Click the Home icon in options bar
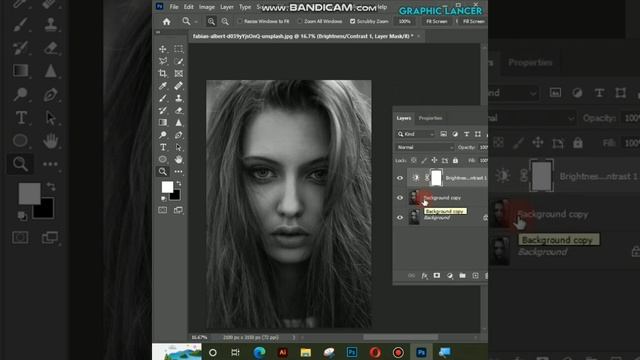The width and height of the screenshot is (640, 360). click(167, 22)
